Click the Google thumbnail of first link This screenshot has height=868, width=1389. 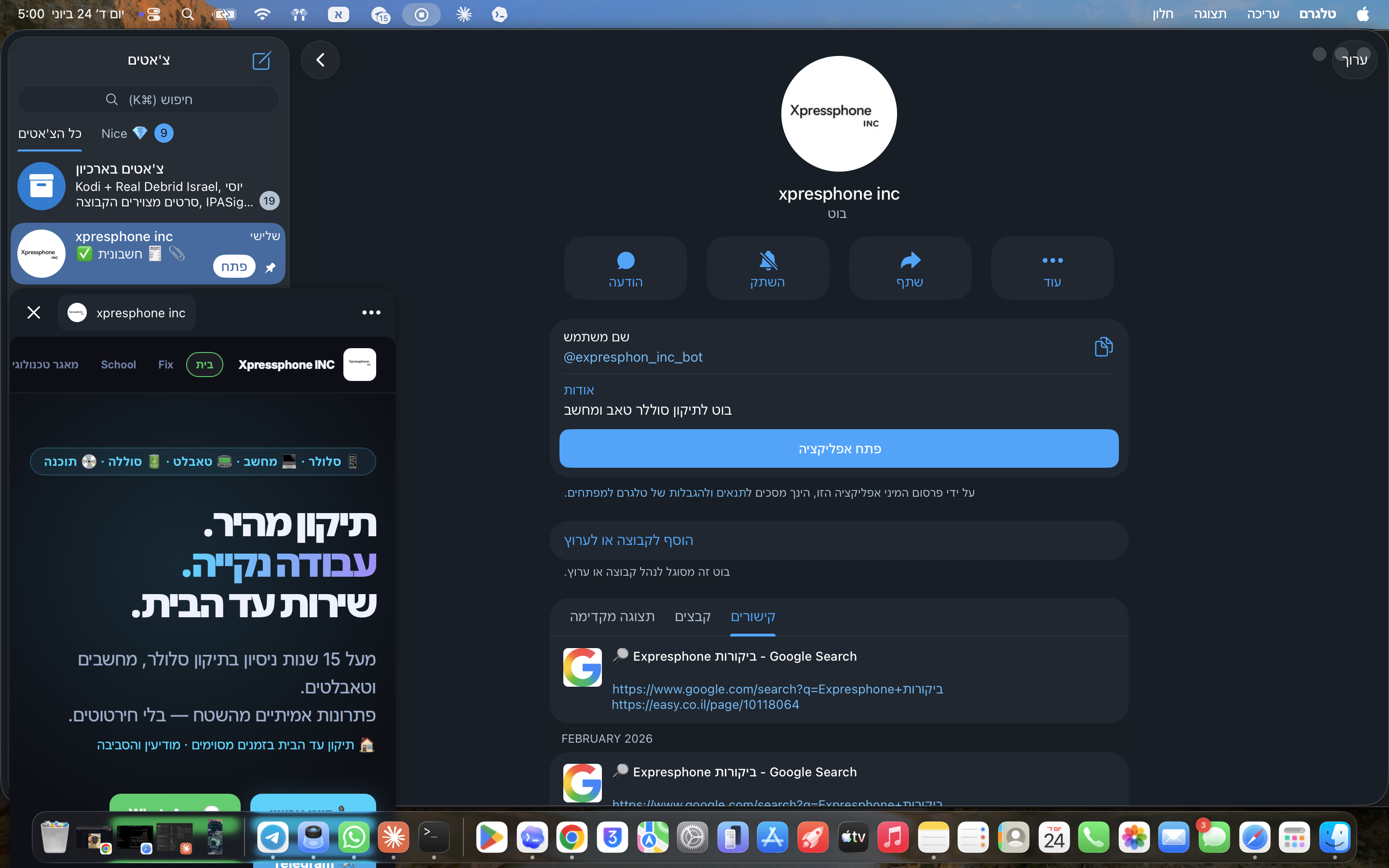click(x=582, y=667)
